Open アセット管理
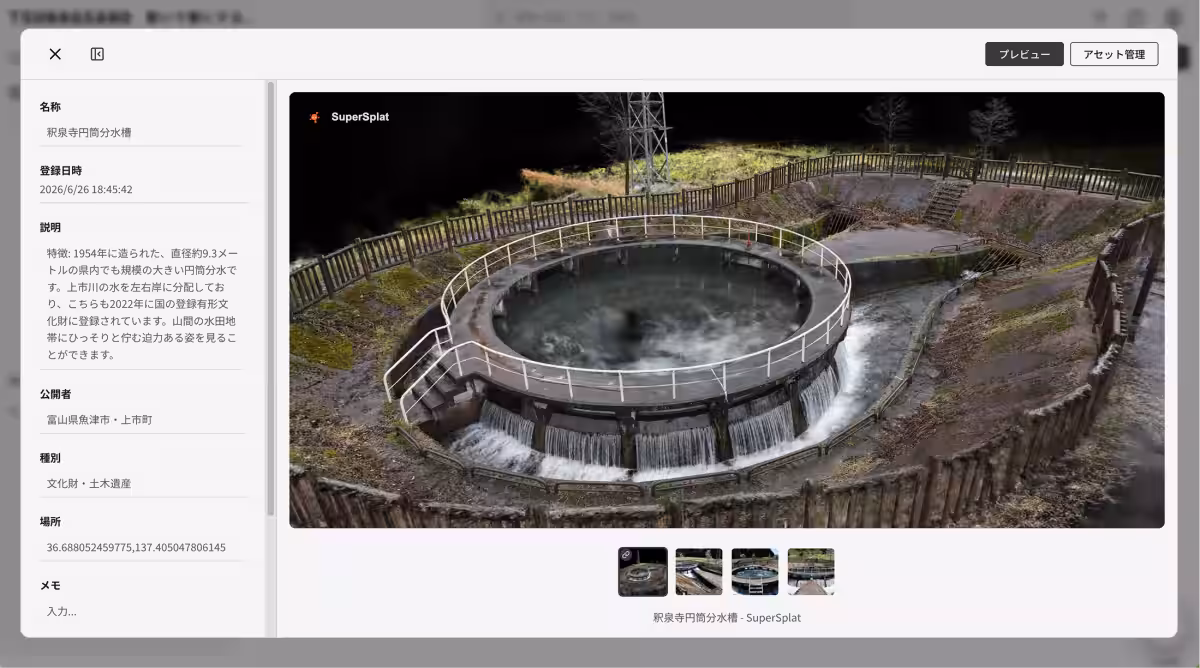The width and height of the screenshot is (1200, 668). point(1114,54)
